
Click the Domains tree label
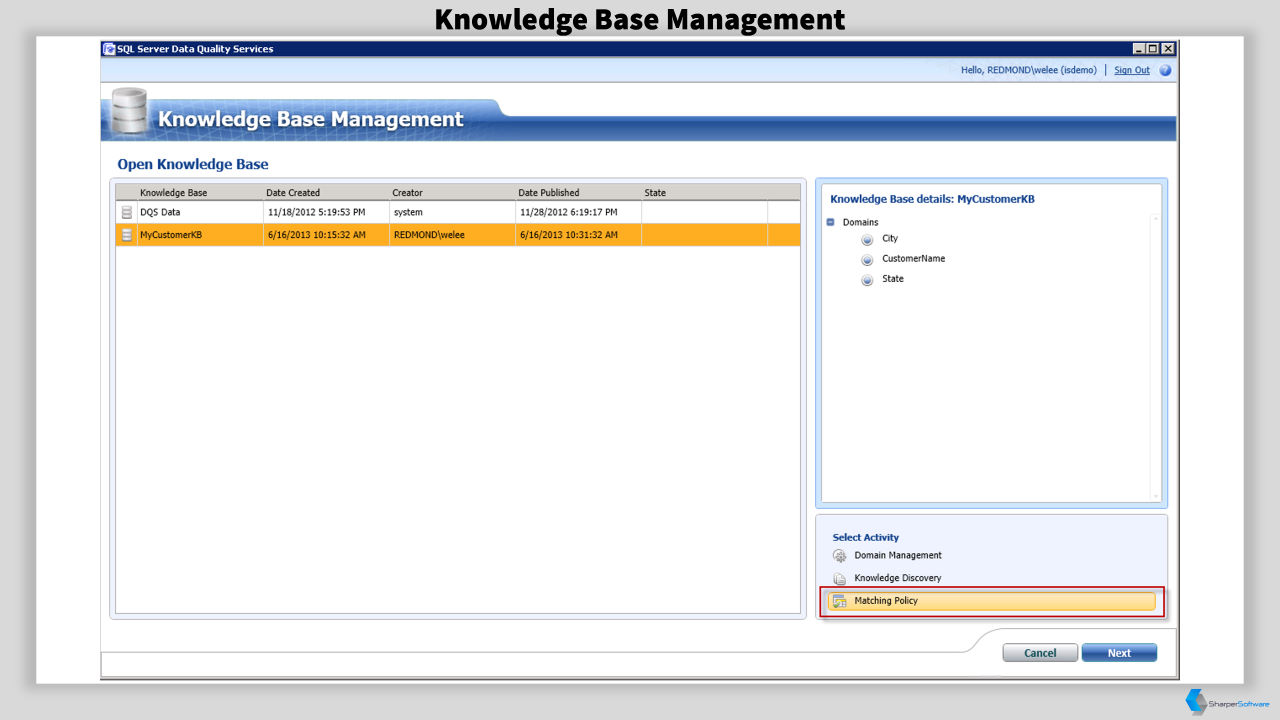[x=860, y=222]
